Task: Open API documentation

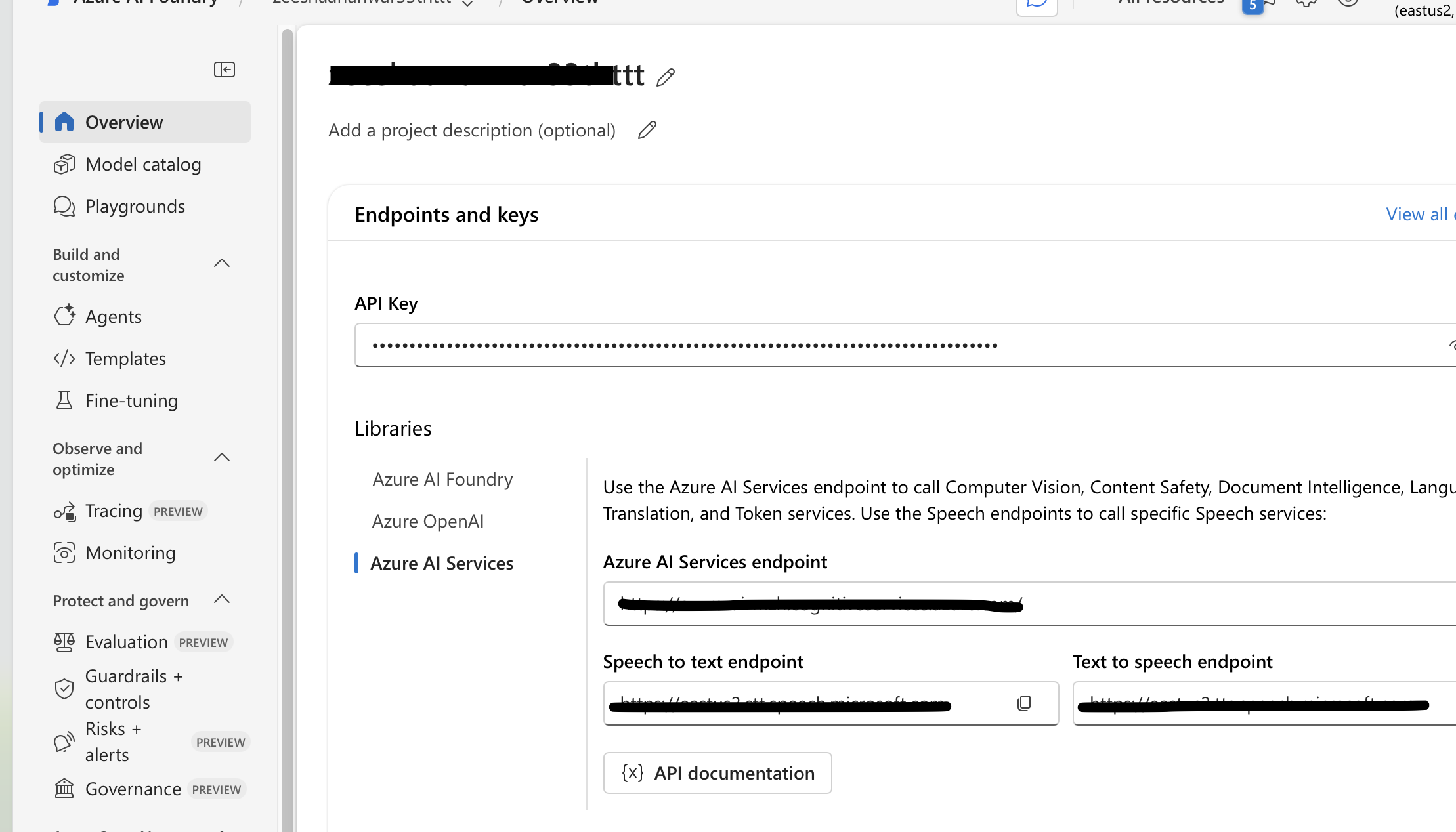Action: (717, 773)
